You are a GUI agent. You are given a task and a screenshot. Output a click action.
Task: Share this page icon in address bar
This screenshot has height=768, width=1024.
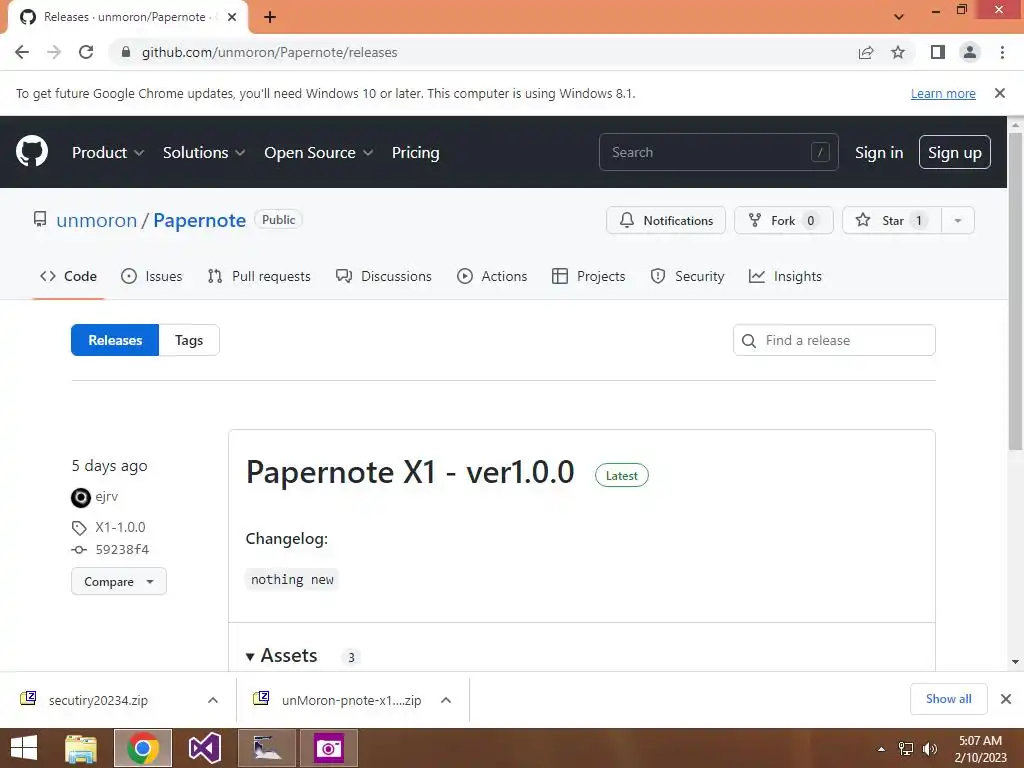pyautogui.click(x=866, y=52)
